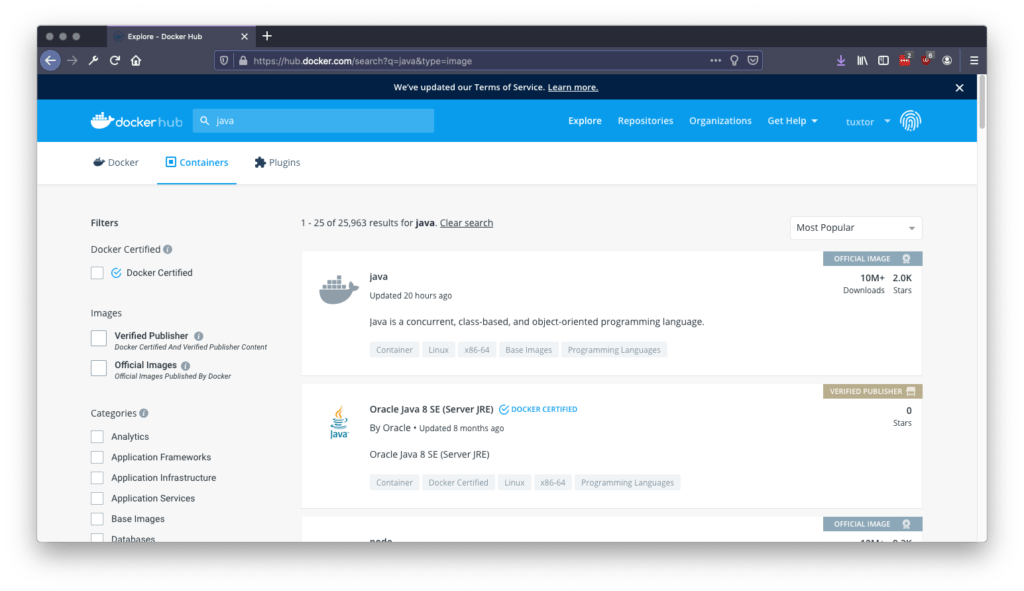The image size is (1024, 591).
Task: Click the page vertical scrollbar thumb
Action: pyautogui.click(x=982, y=101)
